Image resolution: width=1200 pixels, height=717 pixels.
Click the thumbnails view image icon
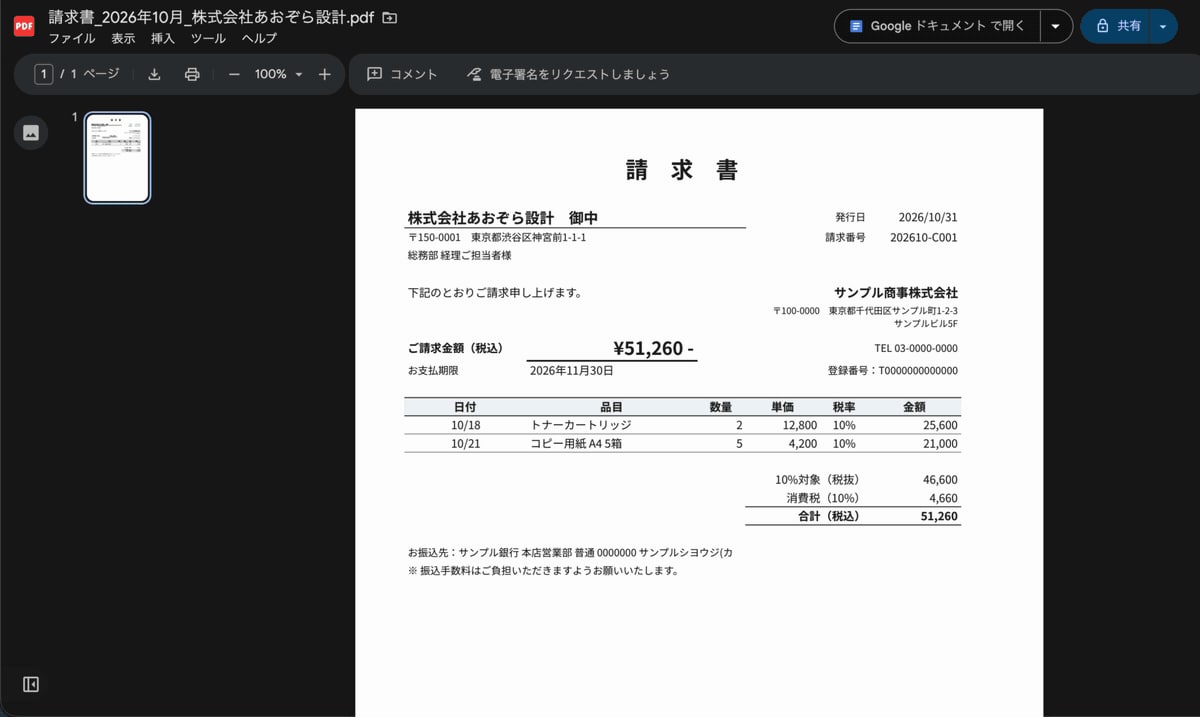31,132
